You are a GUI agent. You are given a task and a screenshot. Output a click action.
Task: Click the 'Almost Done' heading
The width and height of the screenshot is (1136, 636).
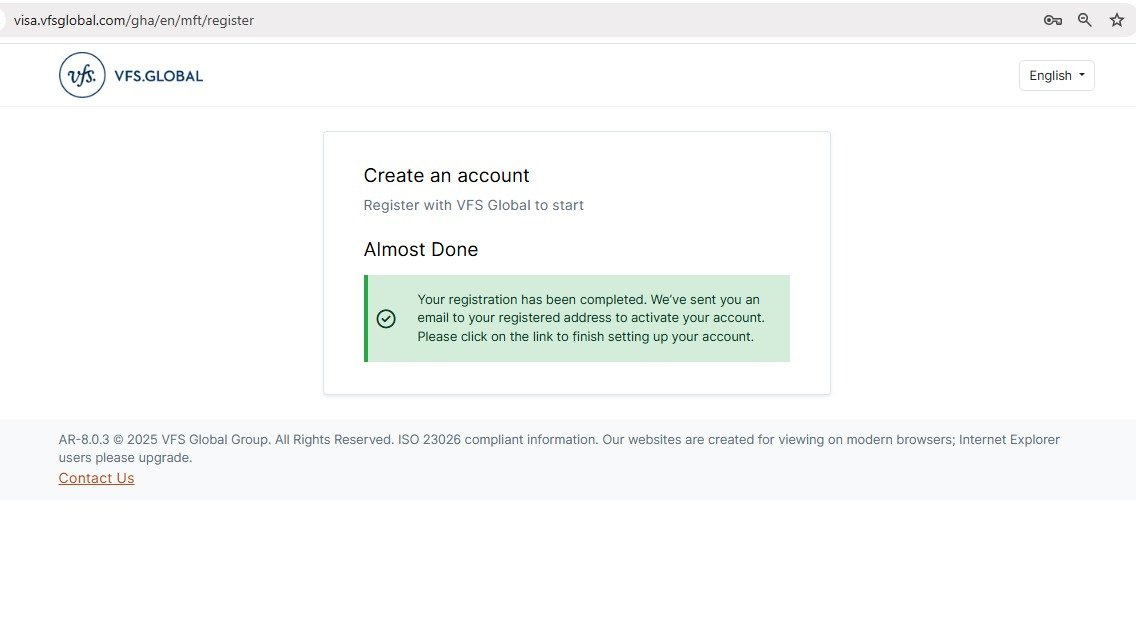(420, 249)
